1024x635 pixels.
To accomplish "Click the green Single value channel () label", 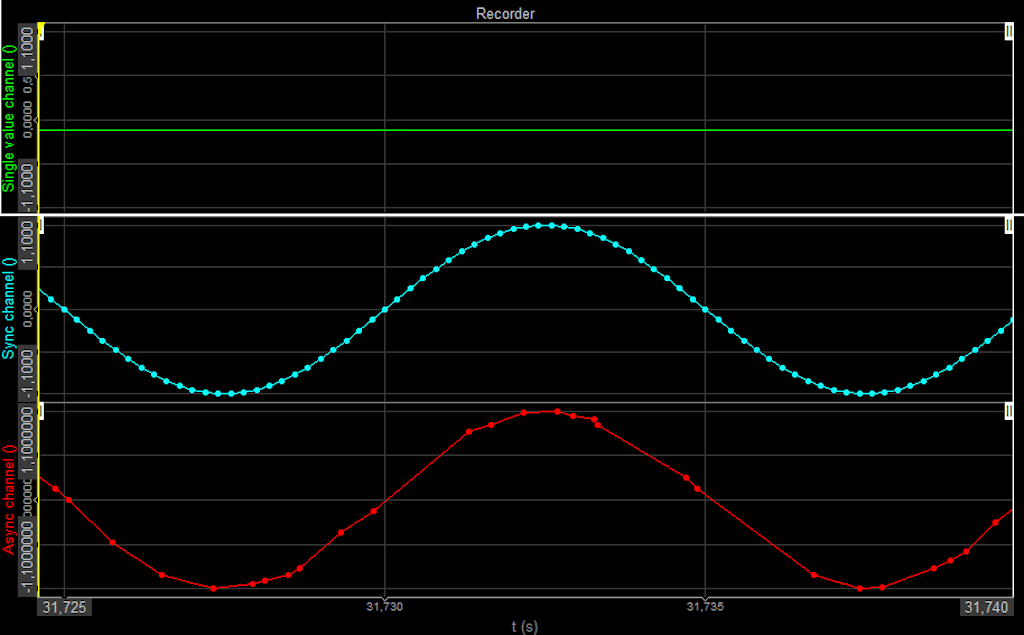I will pyautogui.click(x=8, y=118).
